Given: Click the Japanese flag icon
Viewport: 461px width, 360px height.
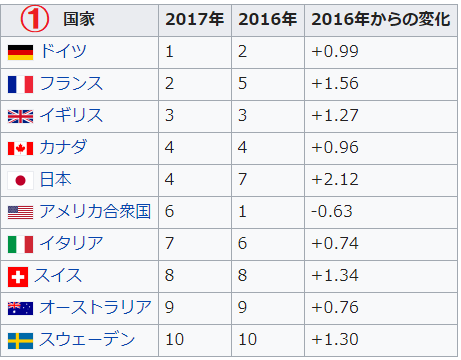Looking at the screenshot, I should (20, 180).
